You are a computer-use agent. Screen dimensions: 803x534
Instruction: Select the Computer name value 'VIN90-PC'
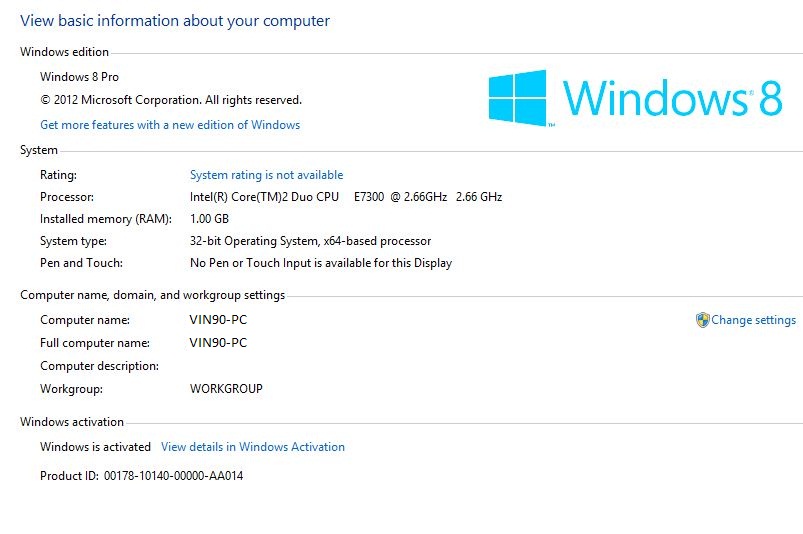tap(218, 320)
